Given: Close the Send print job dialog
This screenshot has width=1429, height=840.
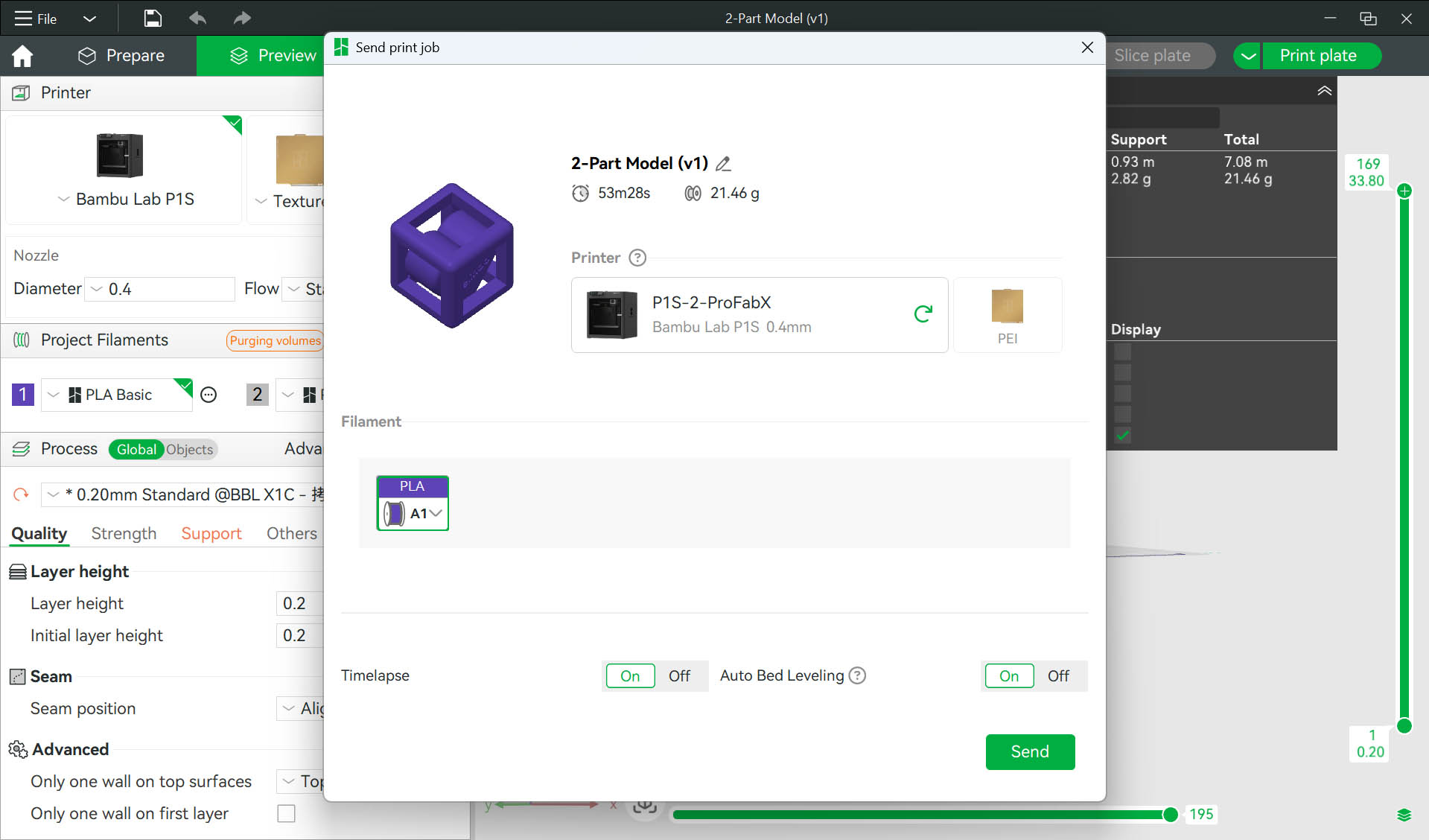Looking at the screenshot, I should tap(1087, 48).
